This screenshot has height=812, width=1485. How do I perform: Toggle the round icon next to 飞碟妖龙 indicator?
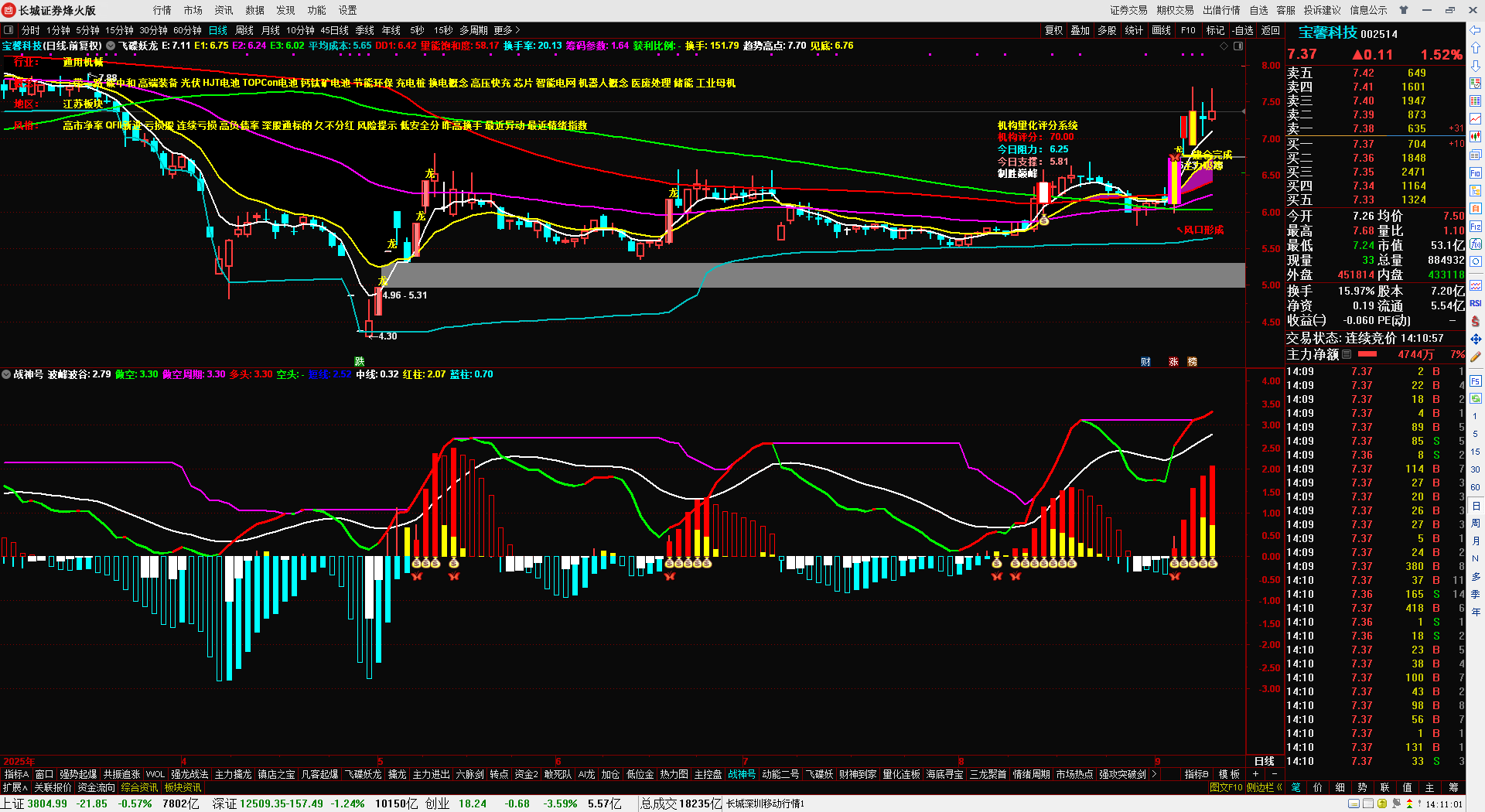[x=111, y=46]
